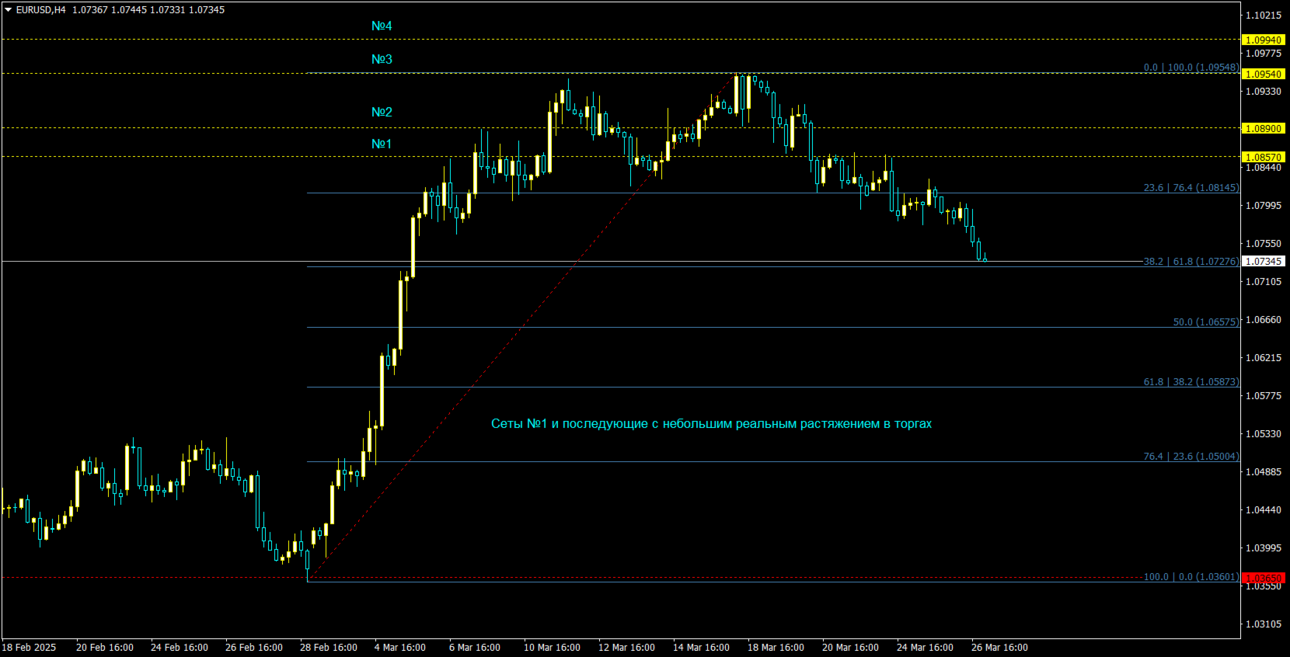This screenshot has width=1290, height=657.
Task: Click 1.06660 on the price axis
Action: 1264,320
